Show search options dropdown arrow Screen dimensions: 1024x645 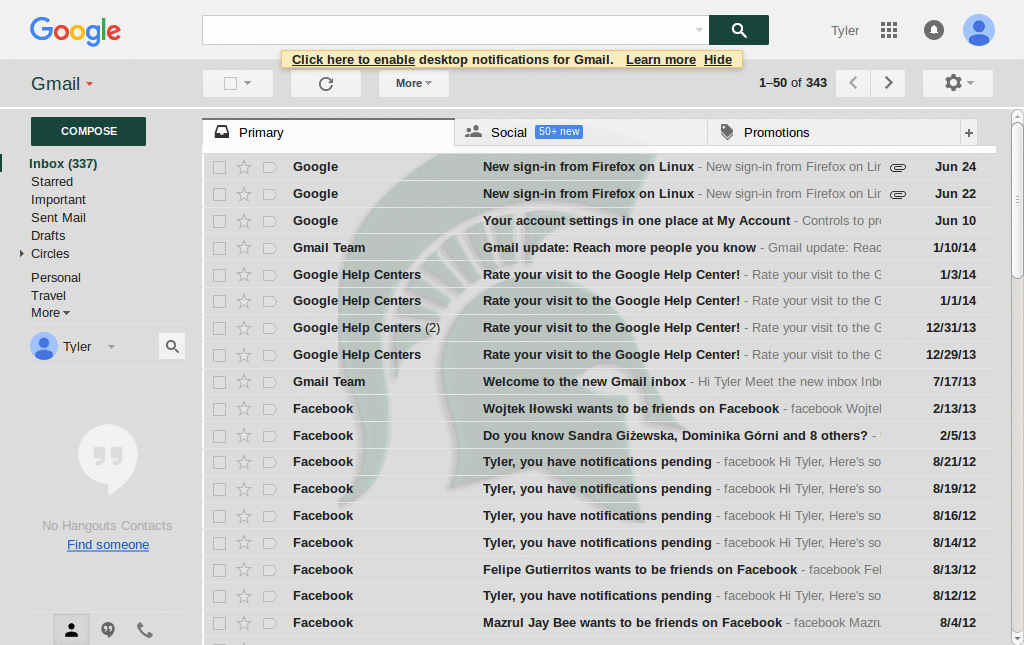tap(699, 30)
